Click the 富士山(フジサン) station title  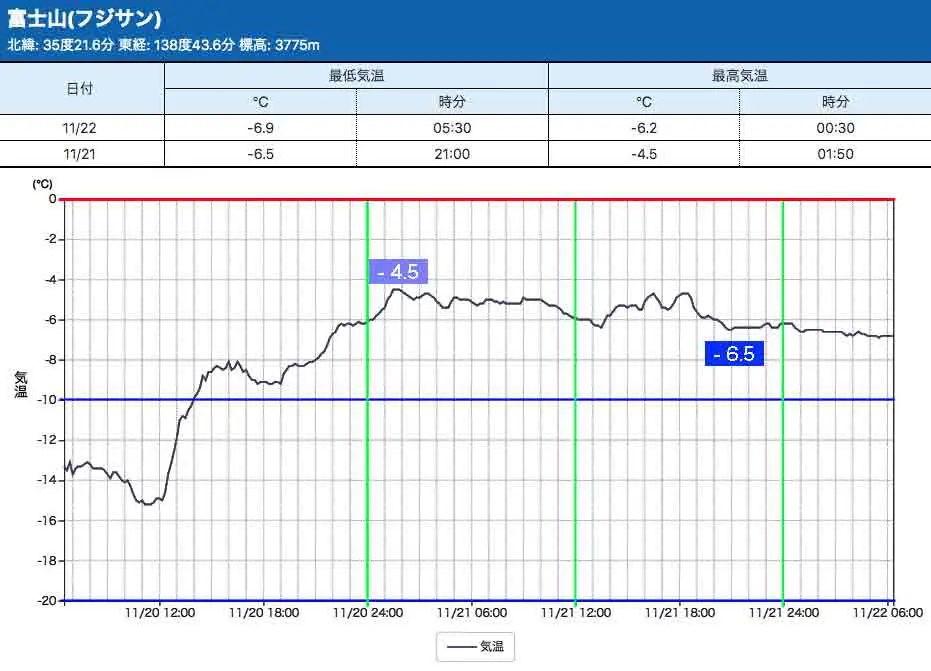point(84,18)
